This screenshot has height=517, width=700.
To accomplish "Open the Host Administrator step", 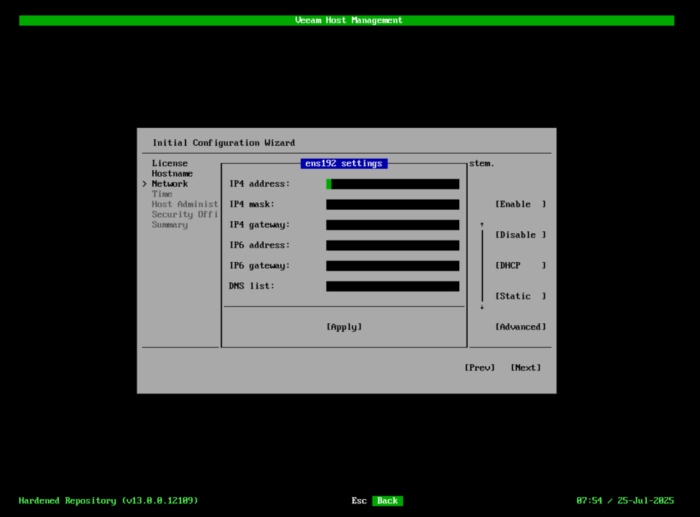I will (x=185, y=204).
